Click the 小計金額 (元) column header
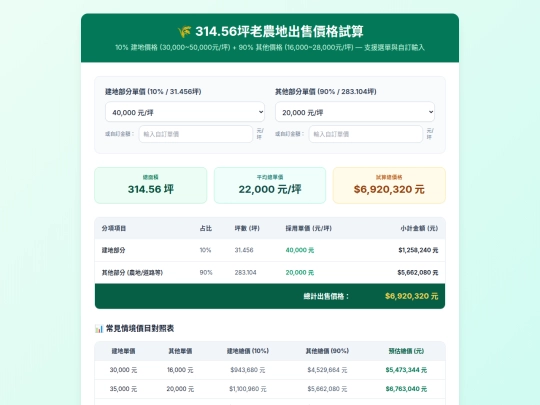The height and width of the screenshot is (405, 540). [x=419, y=228]
